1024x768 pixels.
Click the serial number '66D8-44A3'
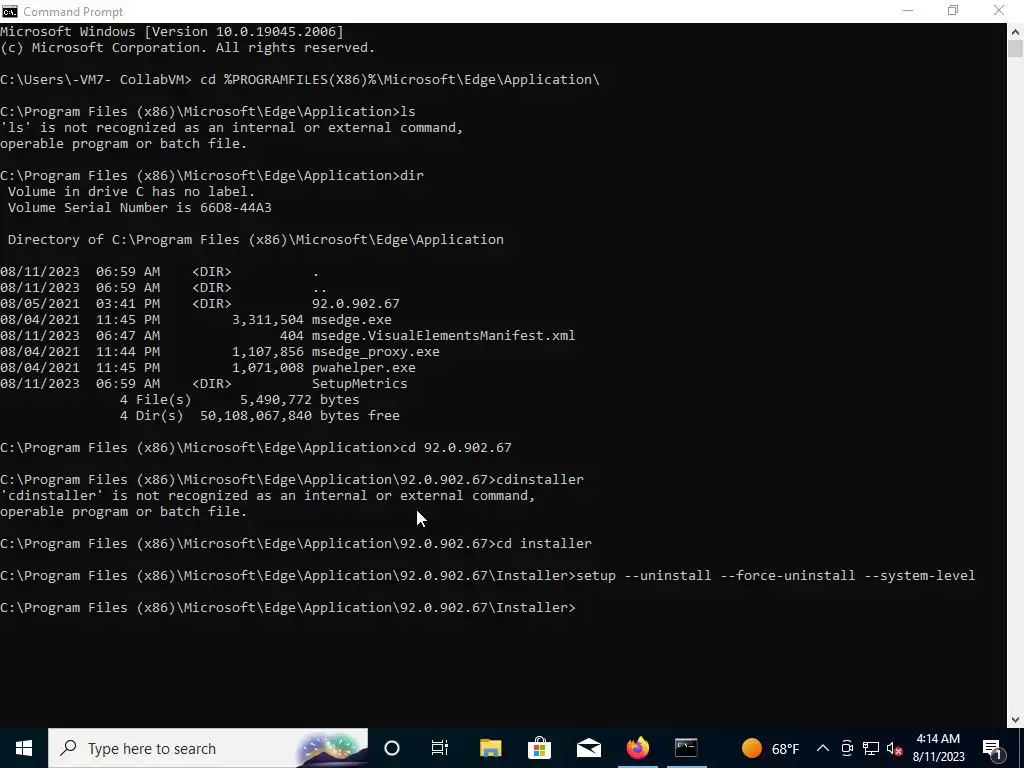[236, 208]
